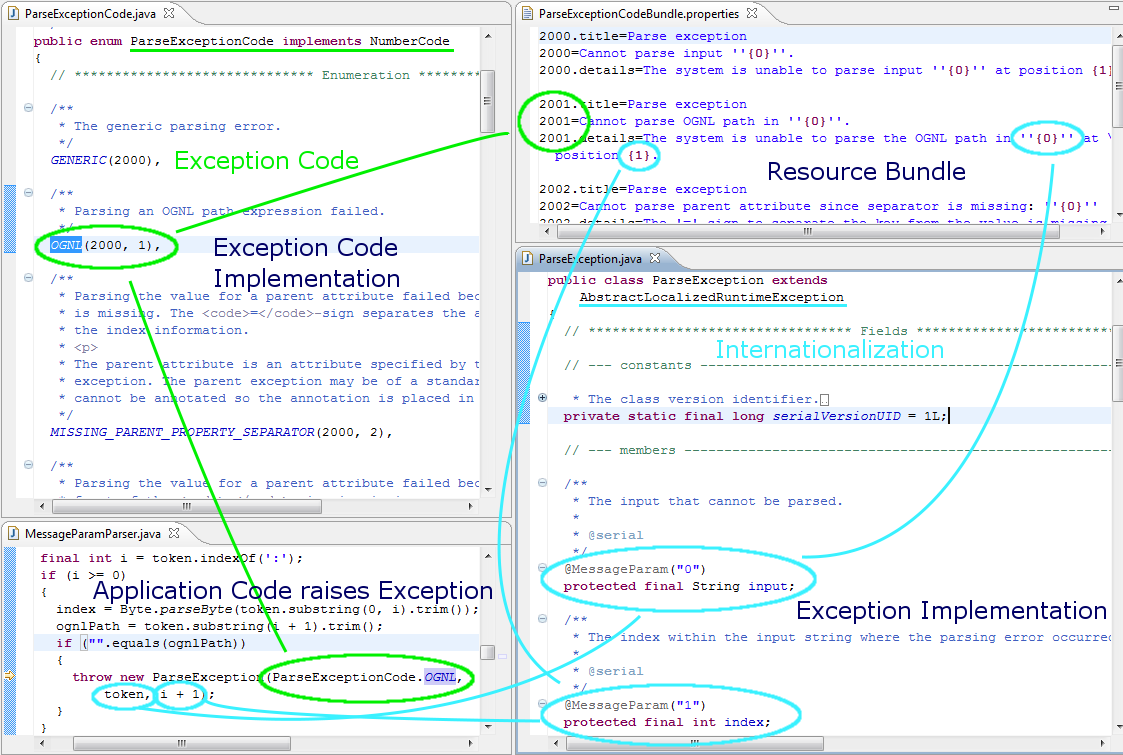Click the Java file icon on MessageParamParser.java tab
1123x755 pixels.
[14, 533]
